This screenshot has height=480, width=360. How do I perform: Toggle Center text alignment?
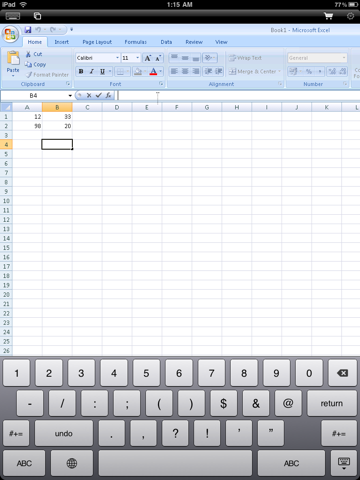[185, 71]
